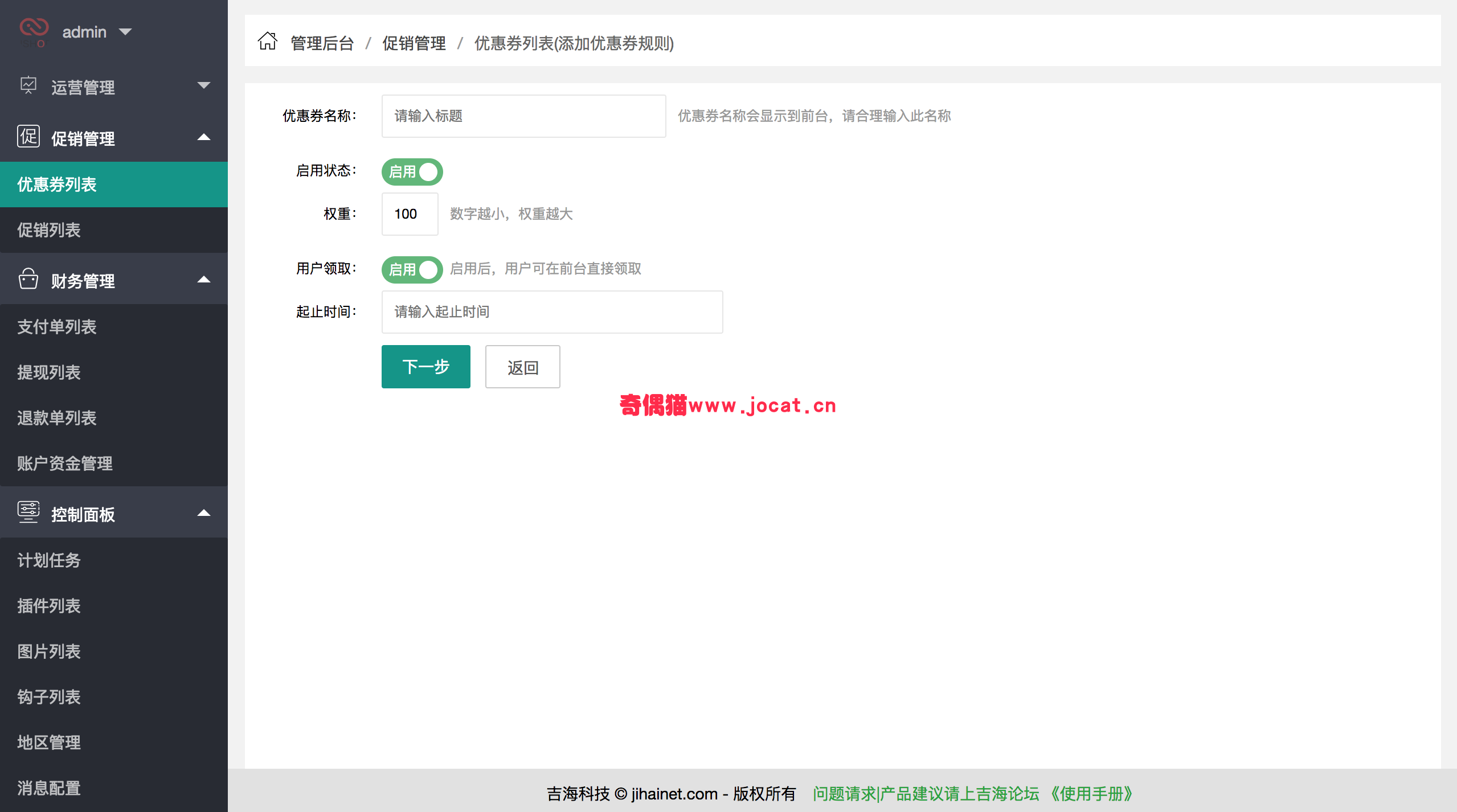Click the 运营管理 chart icon
The height and width of the screenshot is (812, 1457).
(x=28, y=86)
